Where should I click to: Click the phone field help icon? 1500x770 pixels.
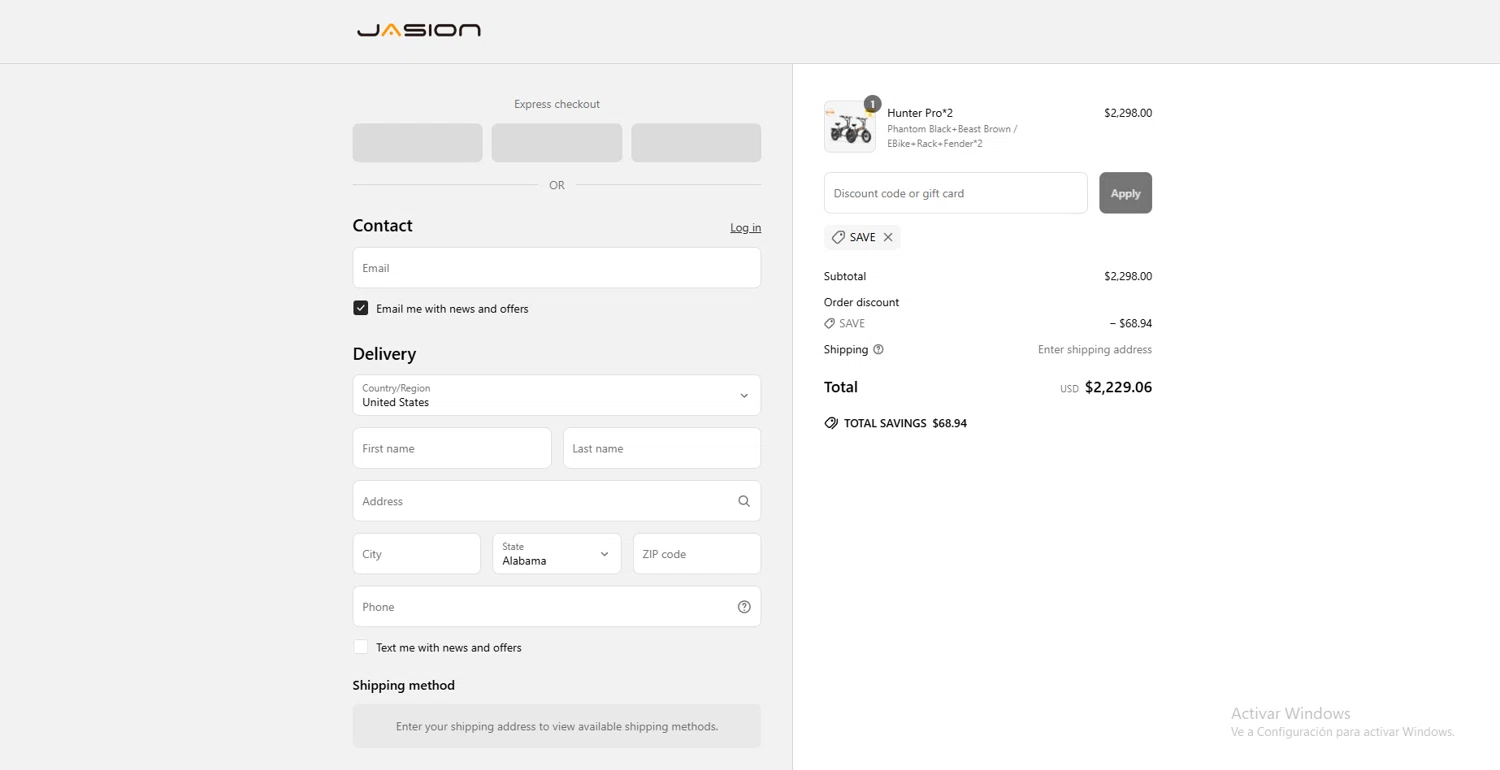[x=744, y=607]
